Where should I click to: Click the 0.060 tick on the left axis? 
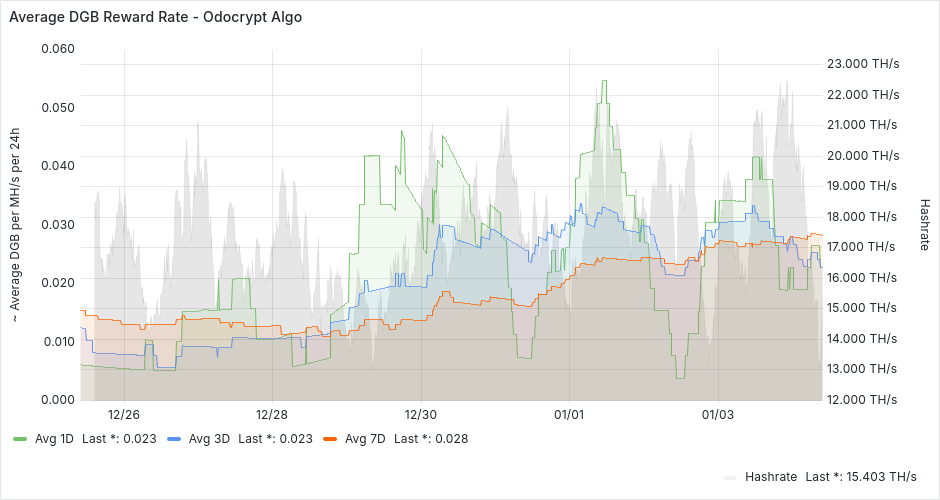[57, 49]
